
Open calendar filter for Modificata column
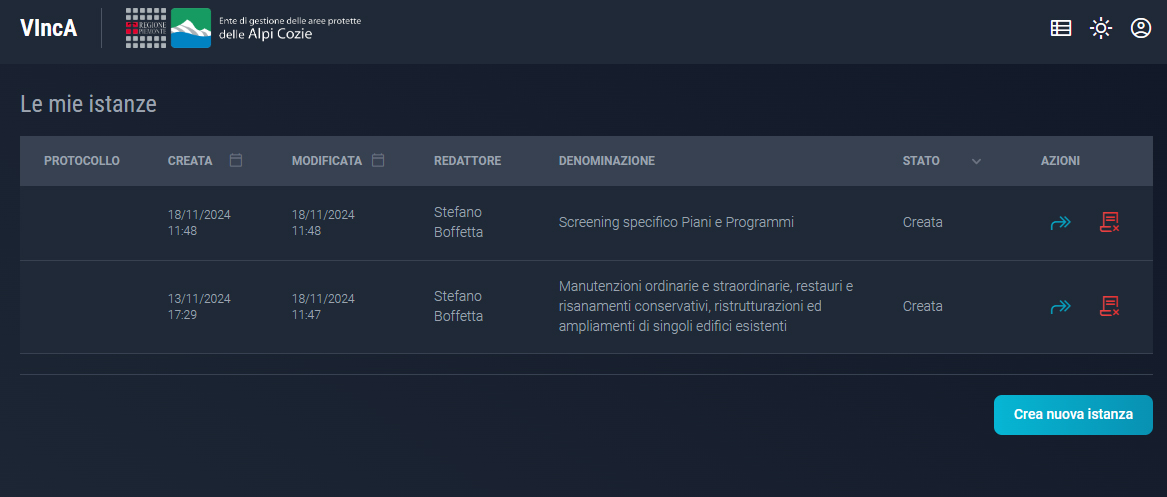[x=378, y=160]
